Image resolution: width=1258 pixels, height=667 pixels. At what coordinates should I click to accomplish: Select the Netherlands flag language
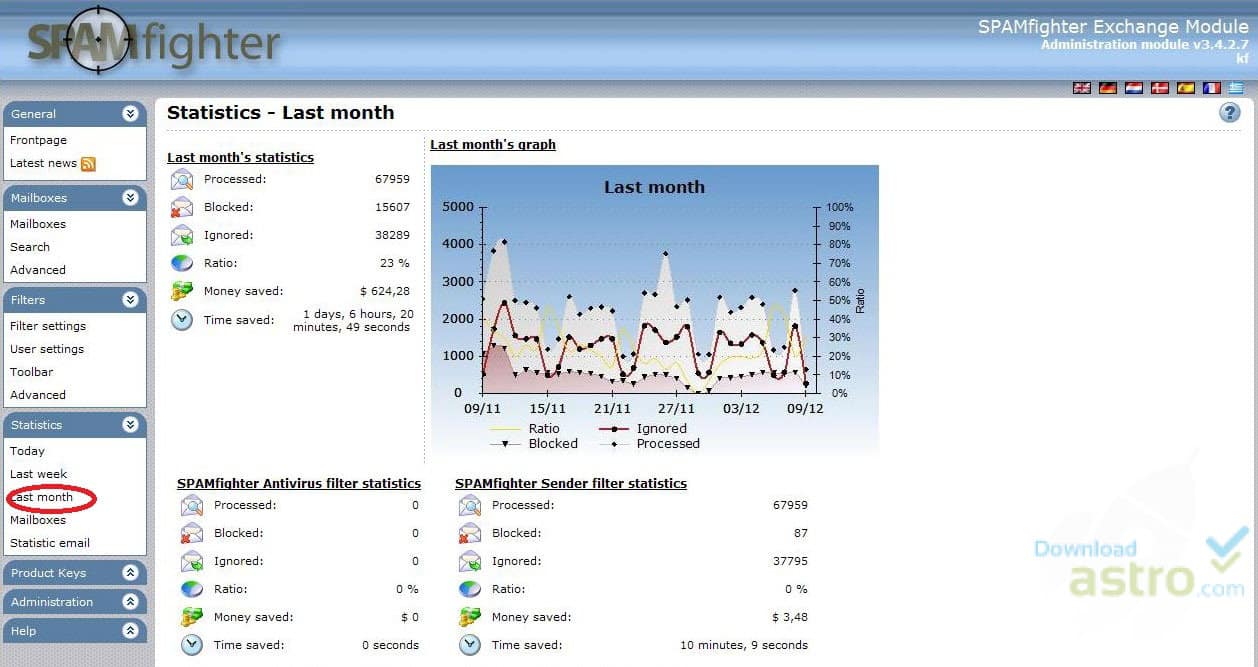click(x=1134, y=88)
